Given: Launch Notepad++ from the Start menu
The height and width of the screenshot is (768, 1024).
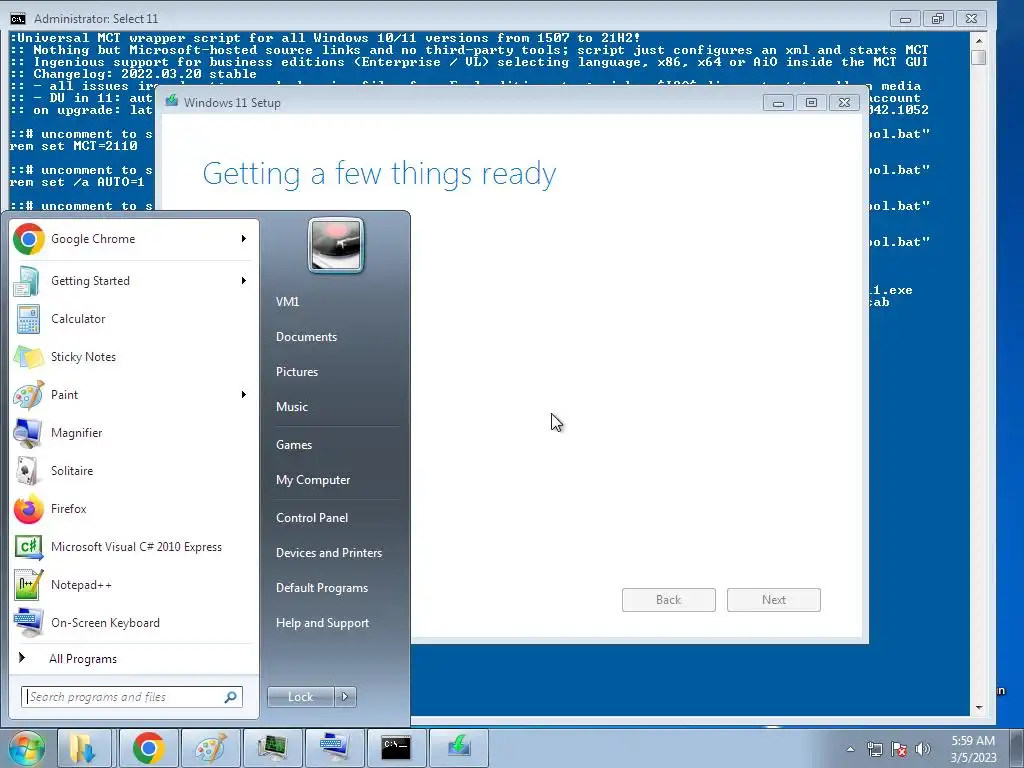Looking at the screenshot, I should 133,584.
